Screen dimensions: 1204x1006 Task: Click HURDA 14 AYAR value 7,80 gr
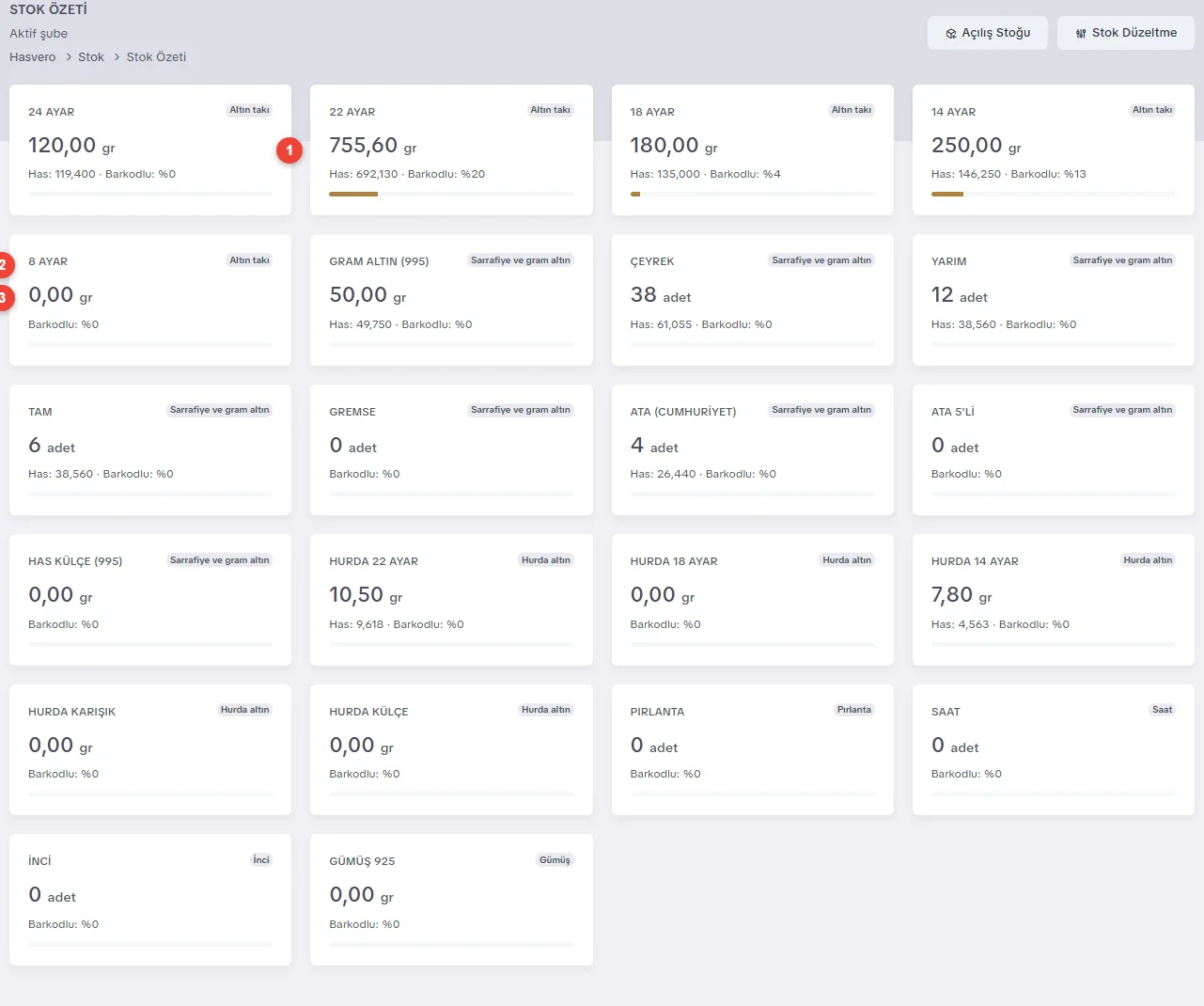[962, 595]
